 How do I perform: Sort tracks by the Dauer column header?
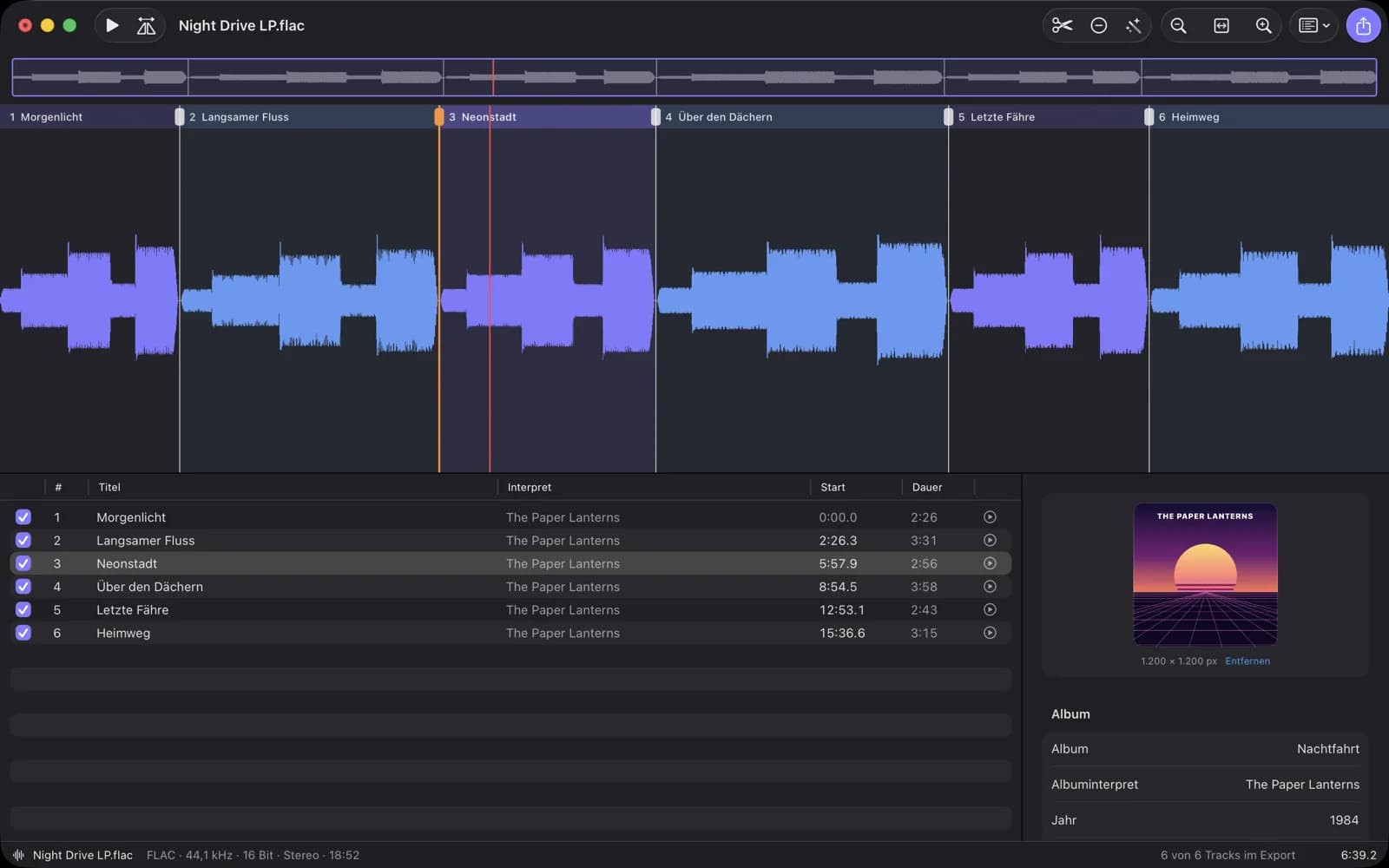927,487
